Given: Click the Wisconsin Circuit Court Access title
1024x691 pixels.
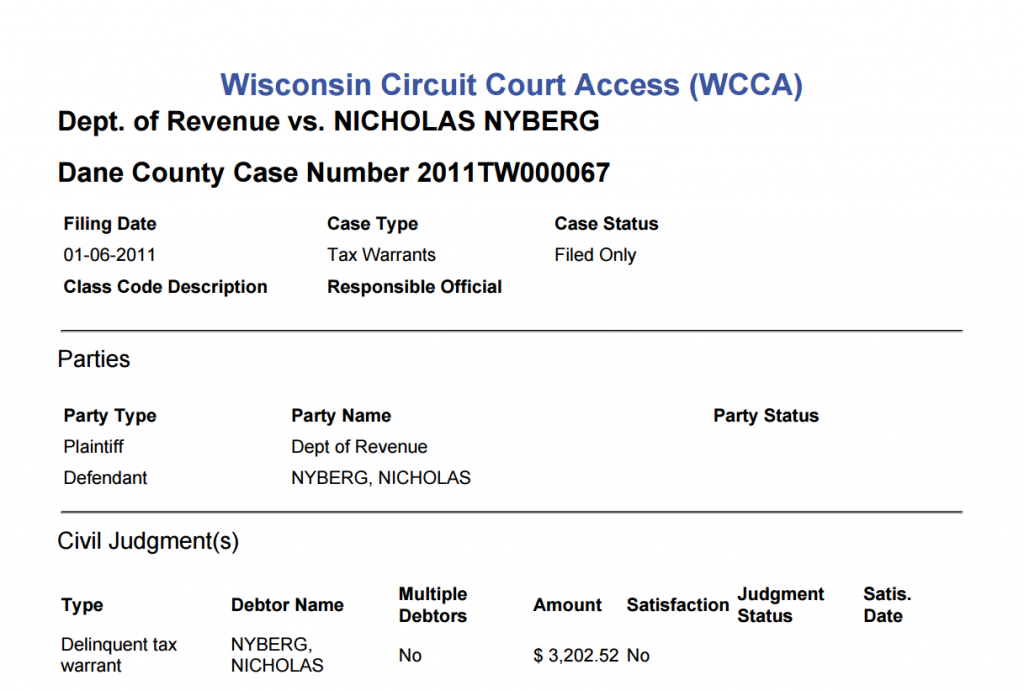Looking at the screenshot, I should point(511,85).
